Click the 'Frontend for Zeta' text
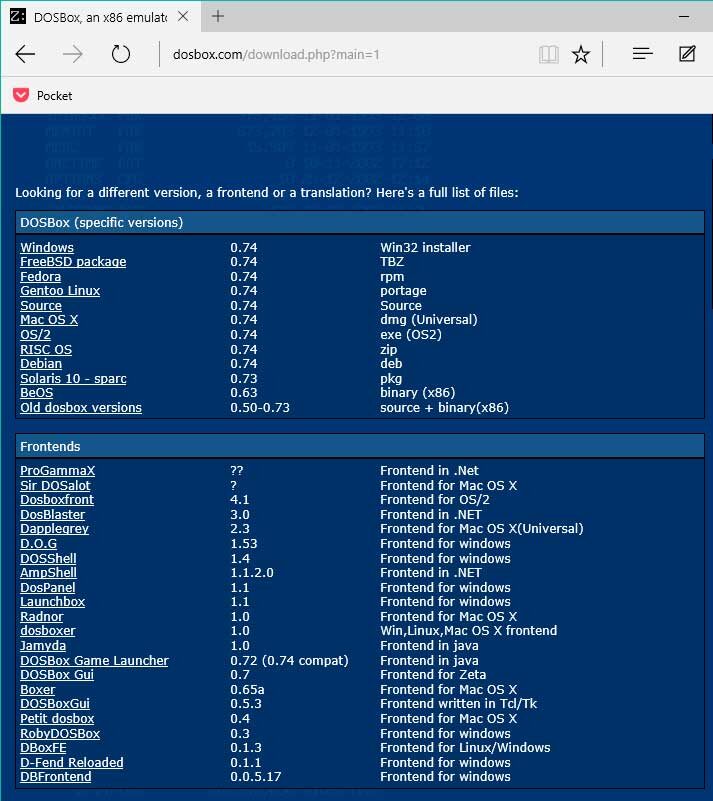This screenshot has width=713, height=801. pyautogui.click(x=433, y=675)
